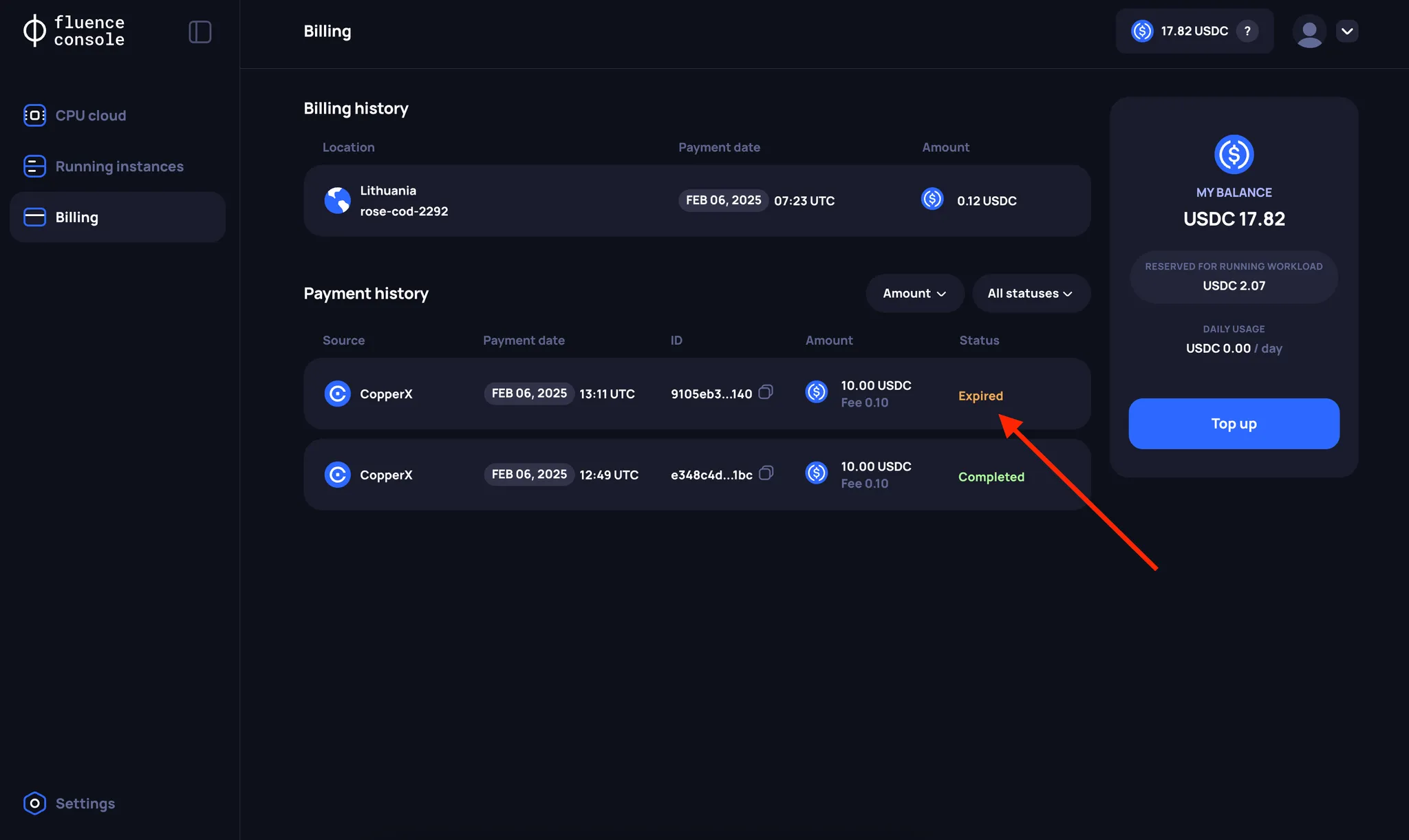Viewport: 1409px width, 840px height.
Task: Click the copy ID icon for completed payment
Action: pyautogui.click(x=766, y=473)
